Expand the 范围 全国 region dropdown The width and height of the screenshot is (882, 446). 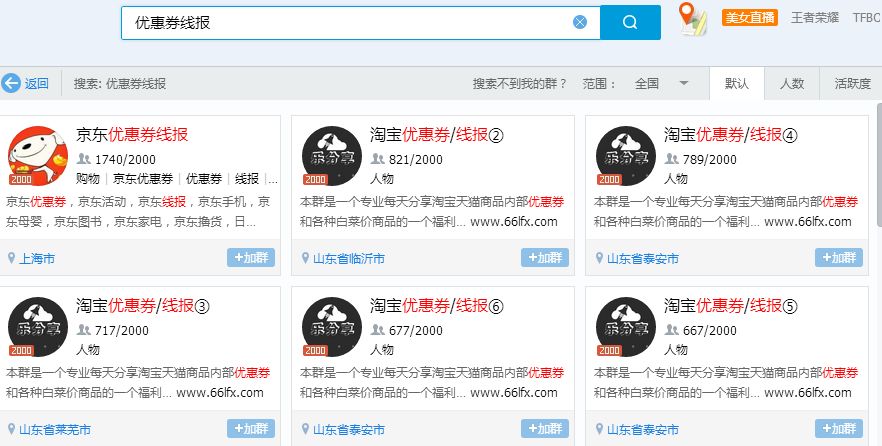point(684,84)
